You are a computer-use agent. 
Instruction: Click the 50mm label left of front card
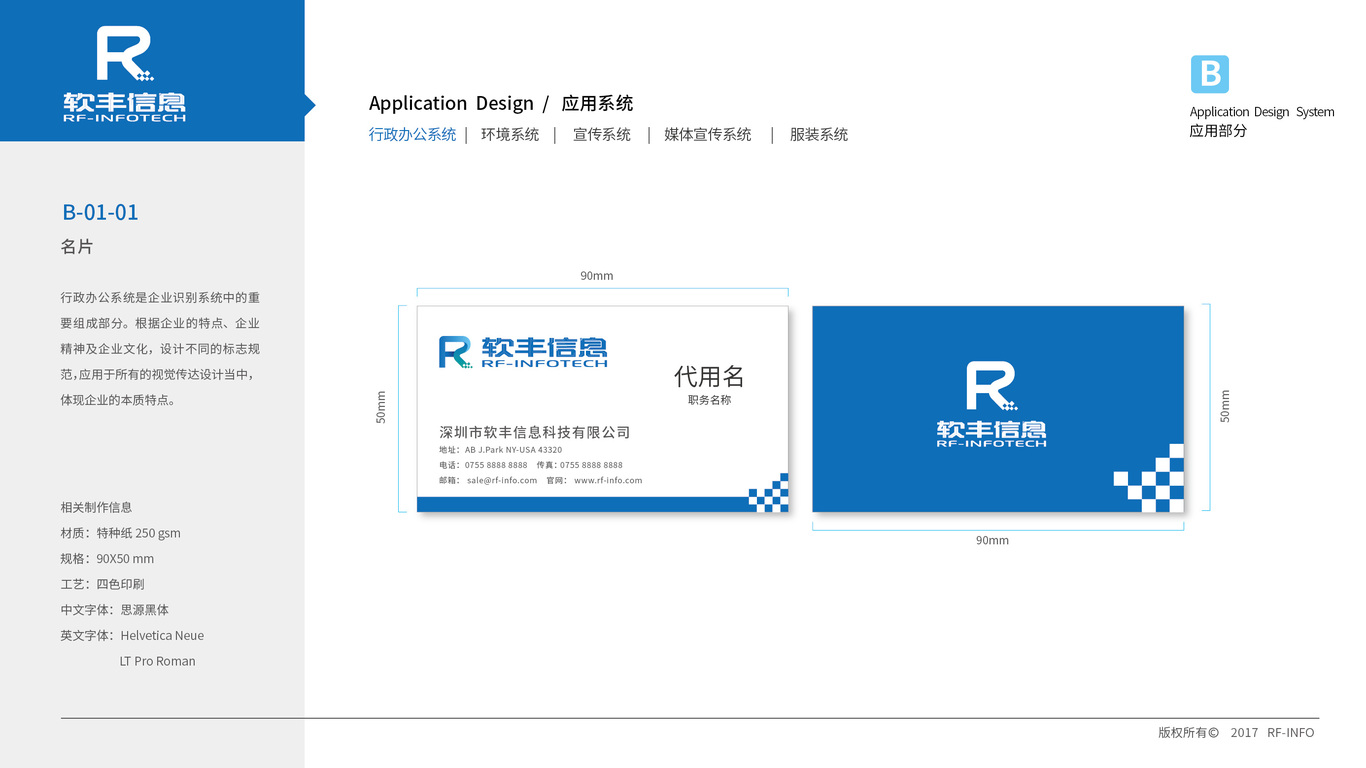pos(381,407)
